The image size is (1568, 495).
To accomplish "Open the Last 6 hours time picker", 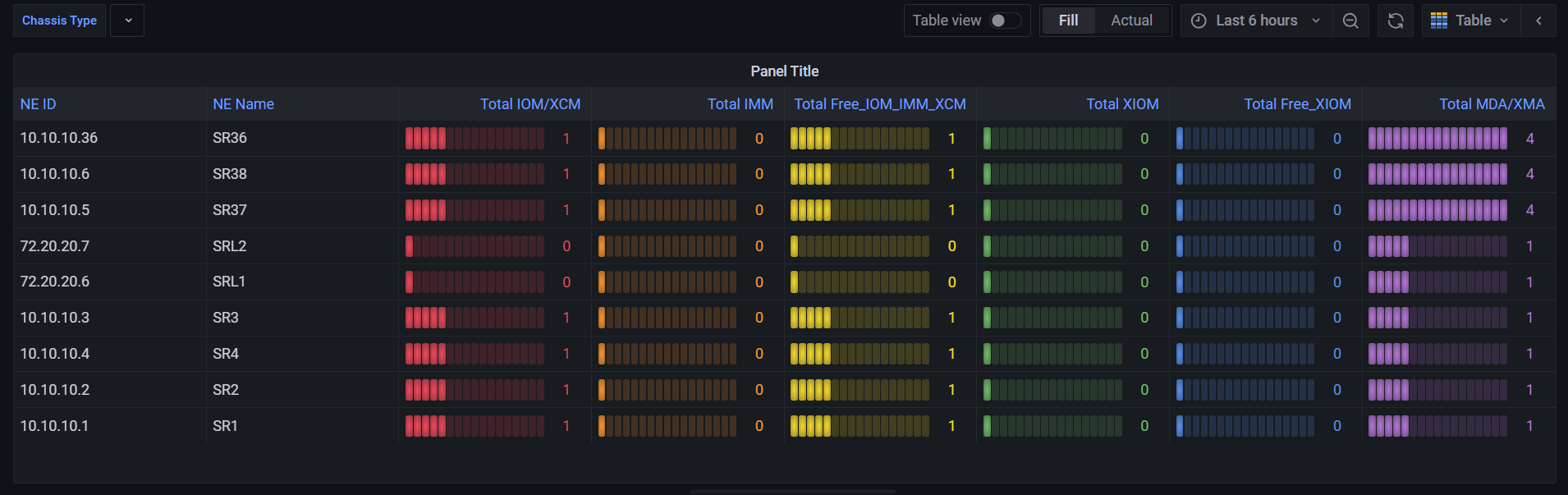I will [x=1256, y=21].
